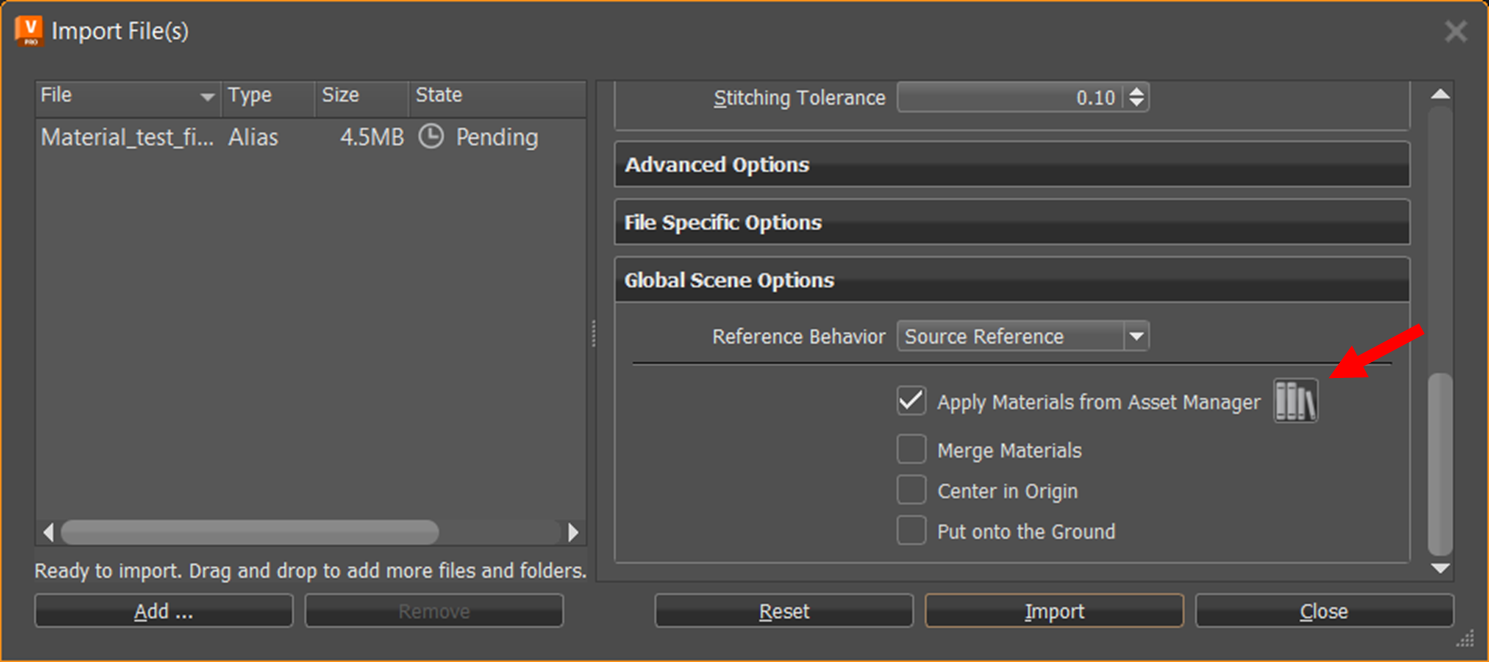Screen dimensions: 1489x662
Task: Disable Apply Materials from Asset Manager
Action: pos(910,400)
